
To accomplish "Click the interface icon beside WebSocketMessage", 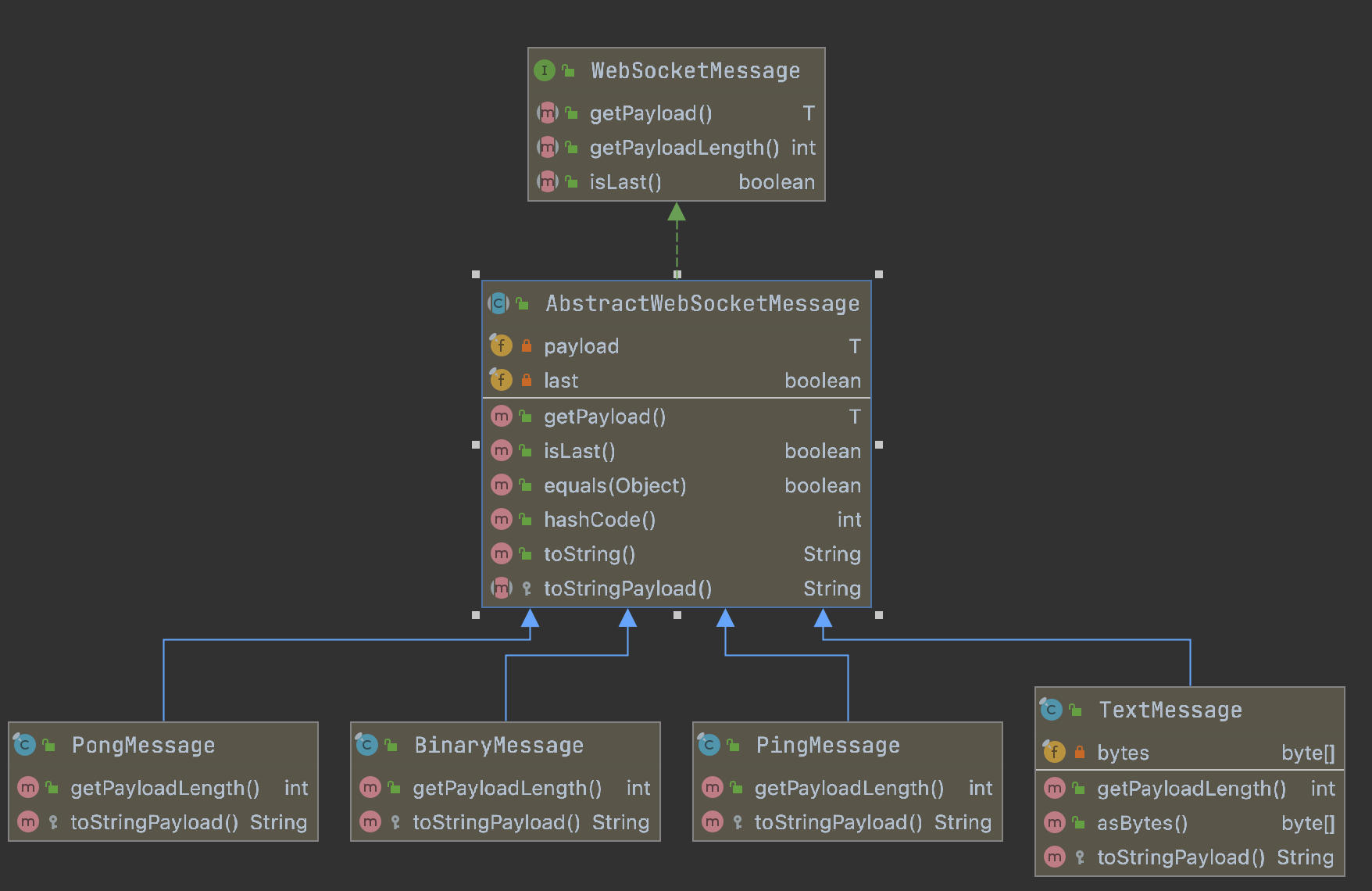I will pos(545,70).
